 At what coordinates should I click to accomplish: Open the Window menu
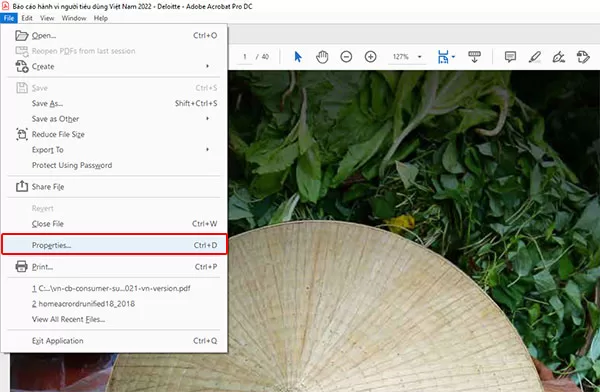click(74, 18)
